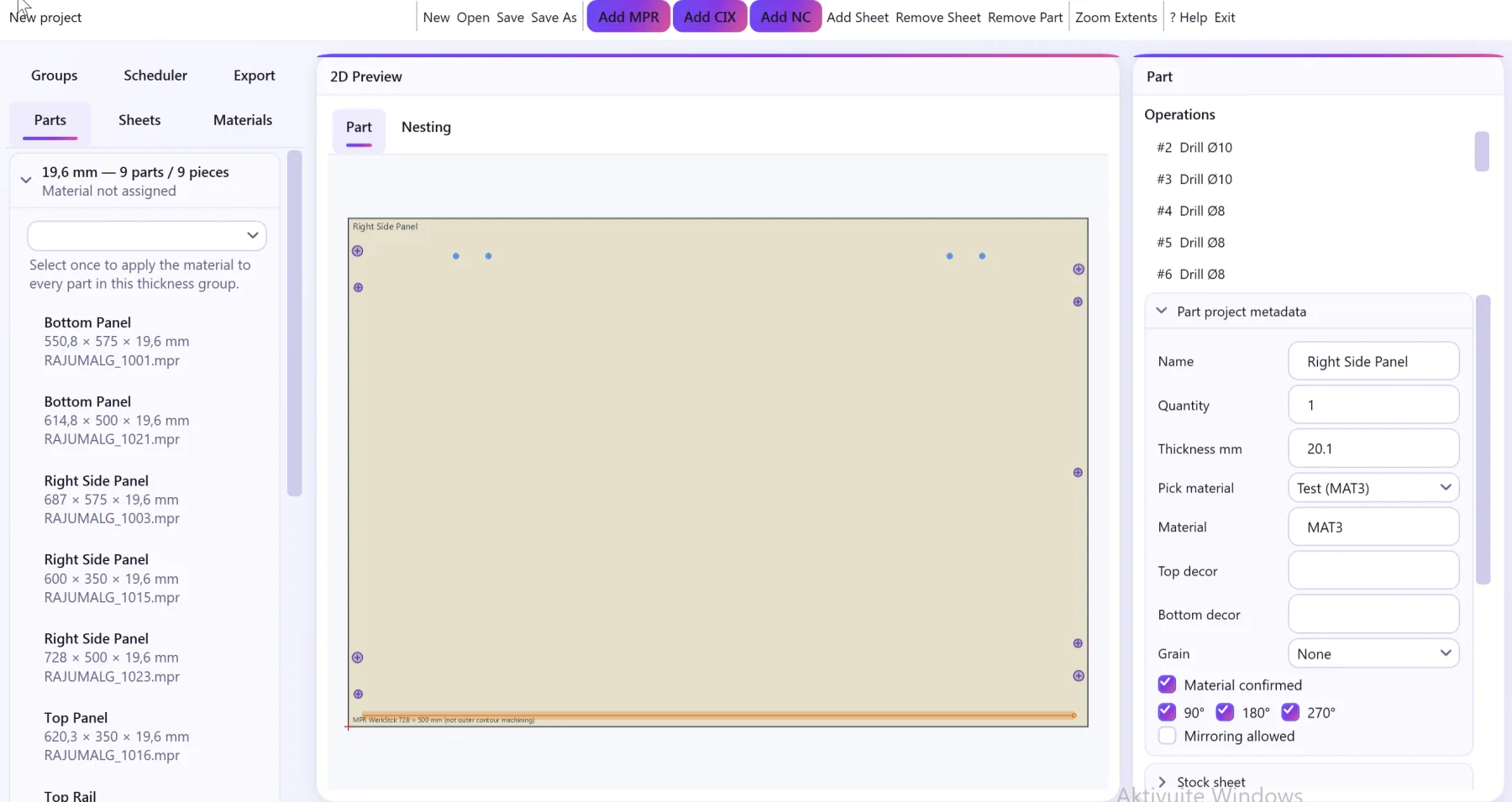This screenshot has width=1512, height=802.
Task: Select Add Sheet in toolbar
Action: pos(858,17)
